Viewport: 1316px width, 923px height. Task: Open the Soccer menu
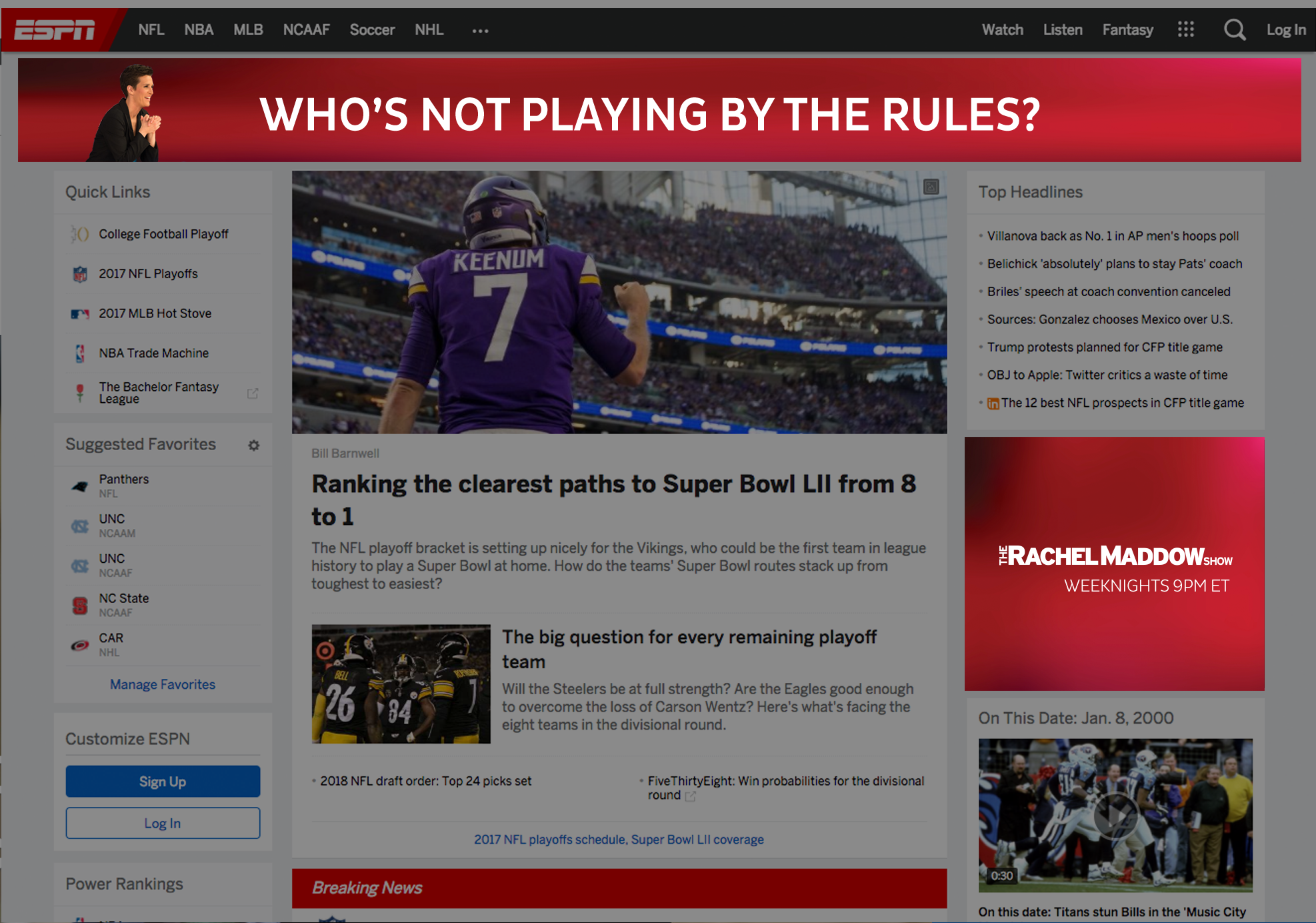(x=372, y=30)
